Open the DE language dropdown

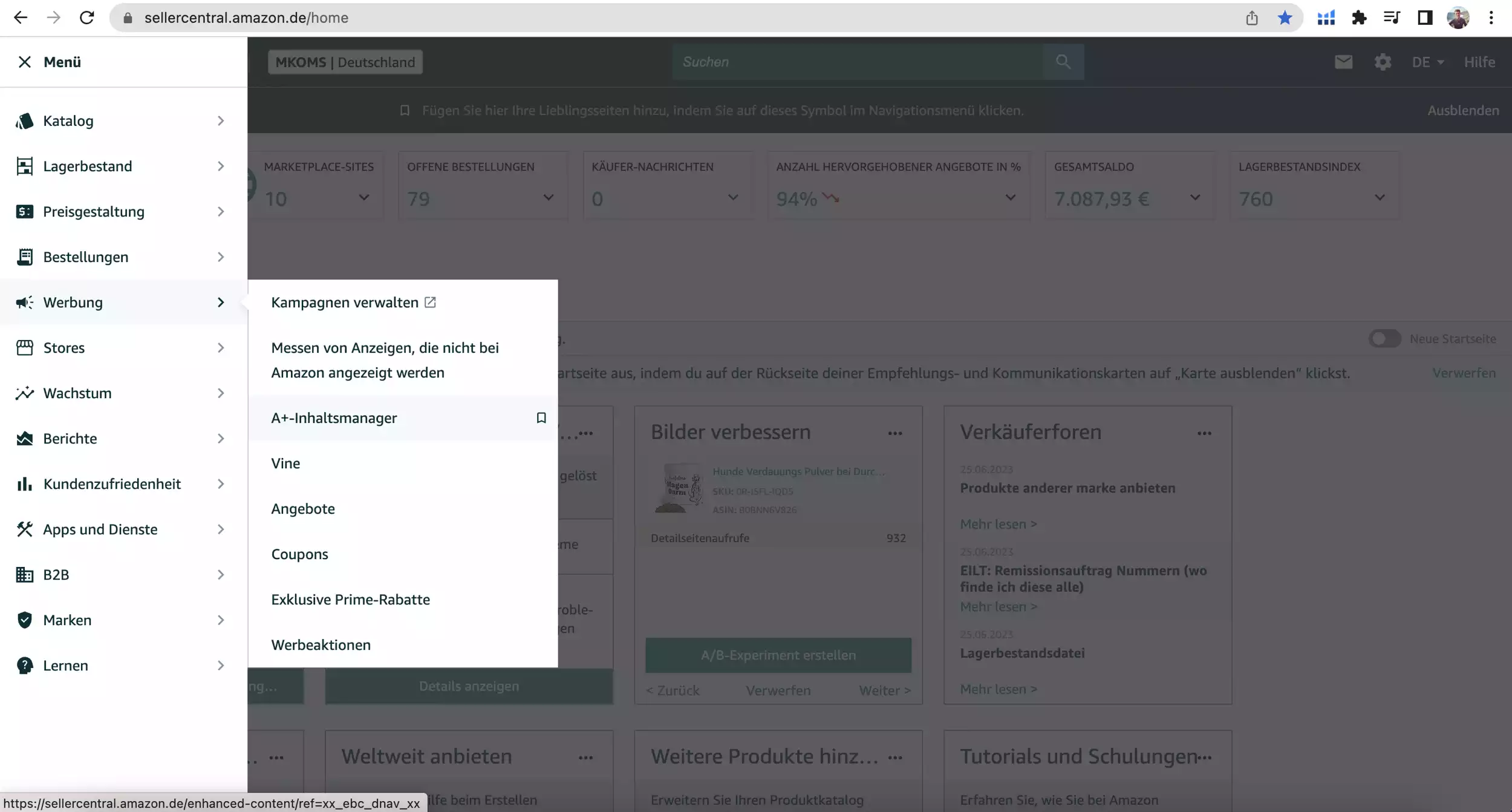pyautogui.click(x=1427, y=62)
